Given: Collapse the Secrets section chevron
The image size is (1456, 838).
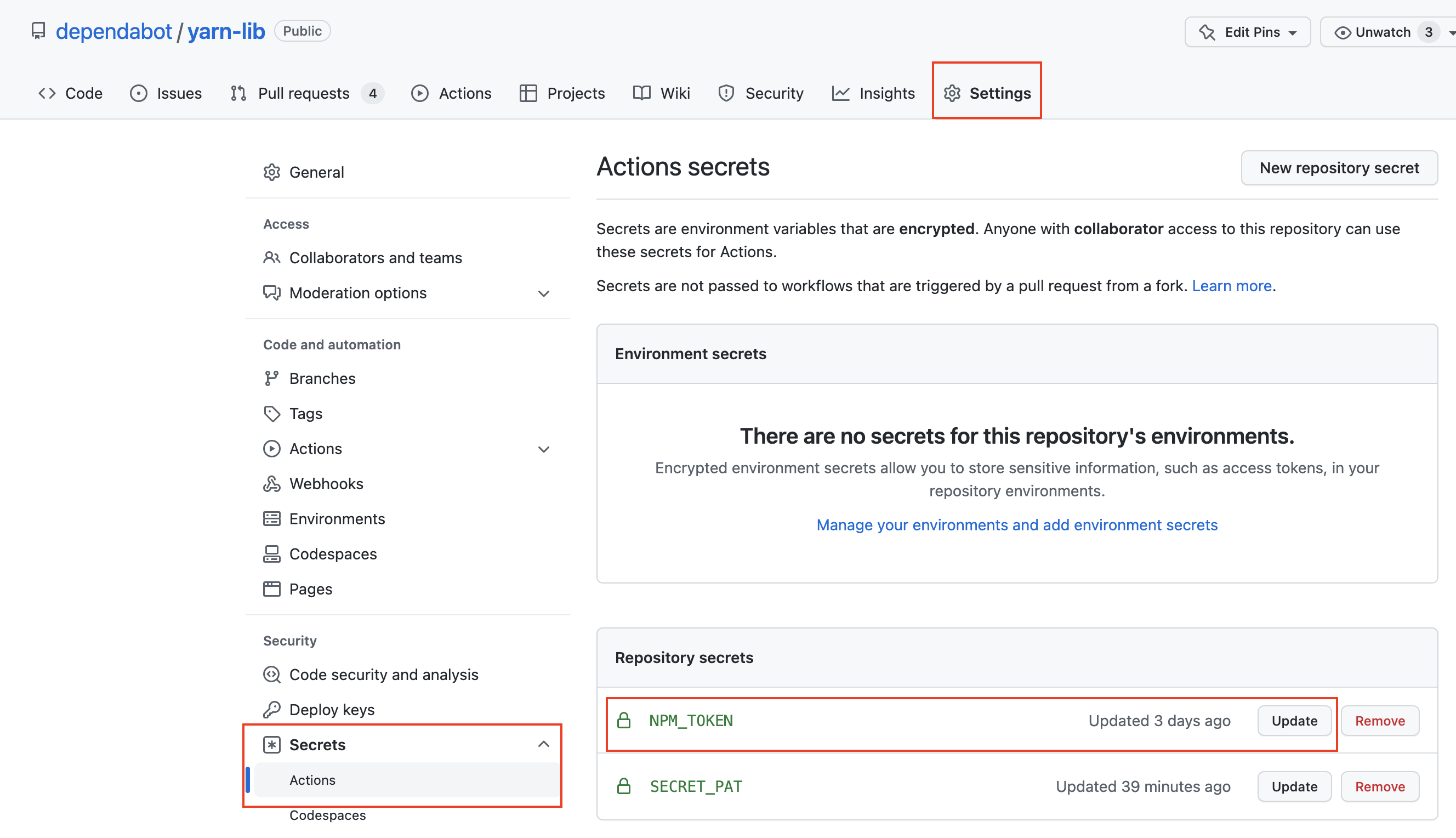Looking at the screenshot, I should coord(544,745).
